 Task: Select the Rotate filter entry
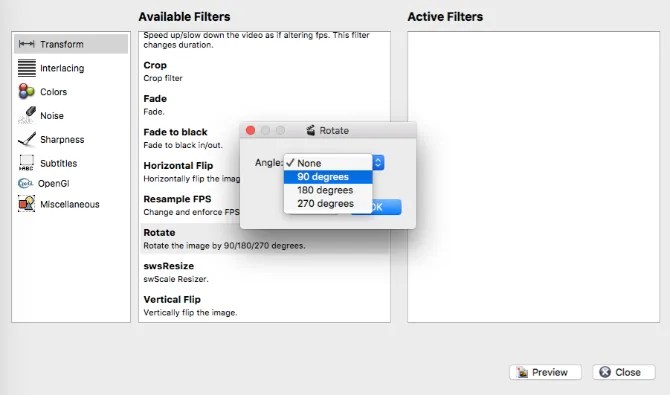(264, 239)
